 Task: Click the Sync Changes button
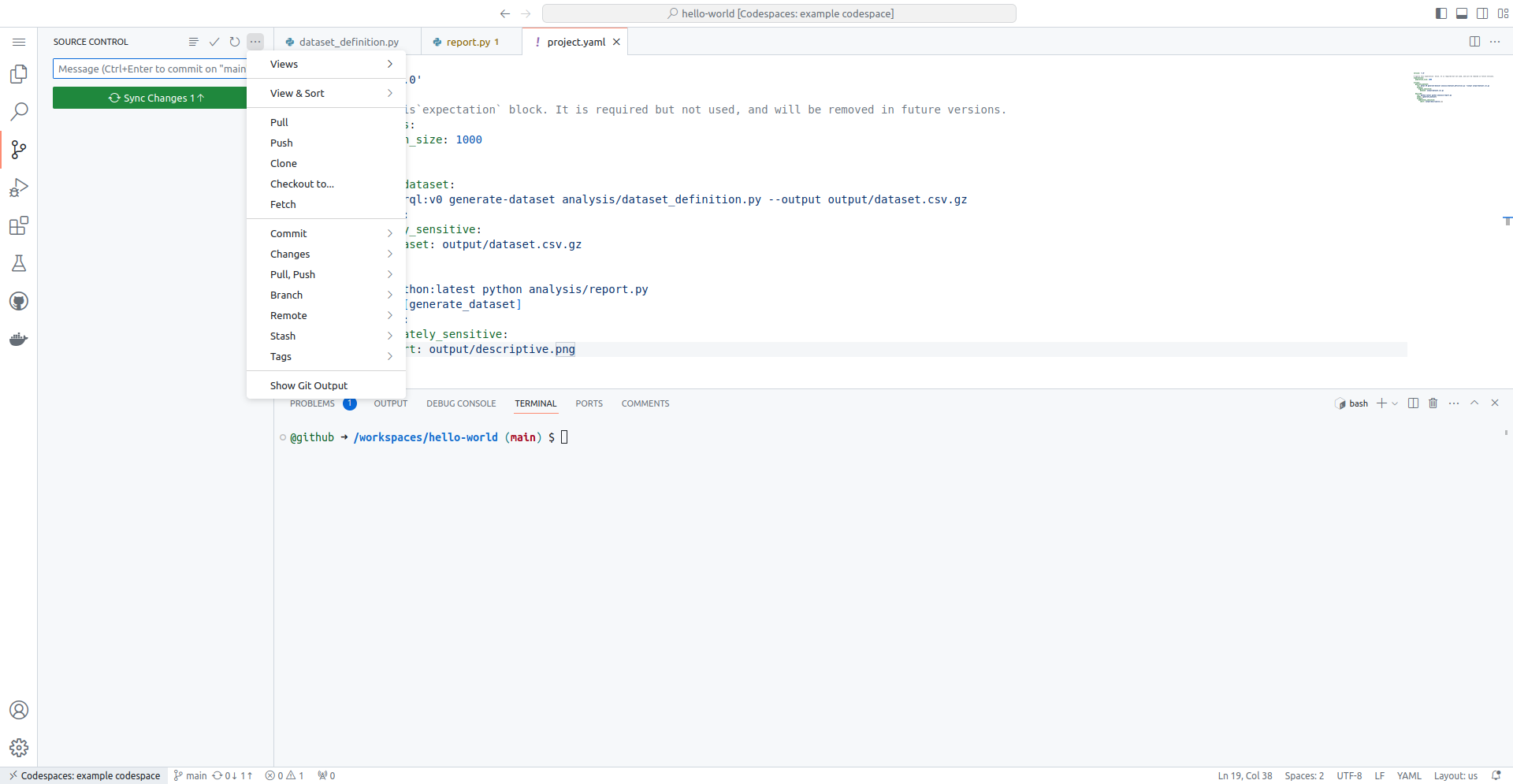pyautogui.click(x=150, y=98)
